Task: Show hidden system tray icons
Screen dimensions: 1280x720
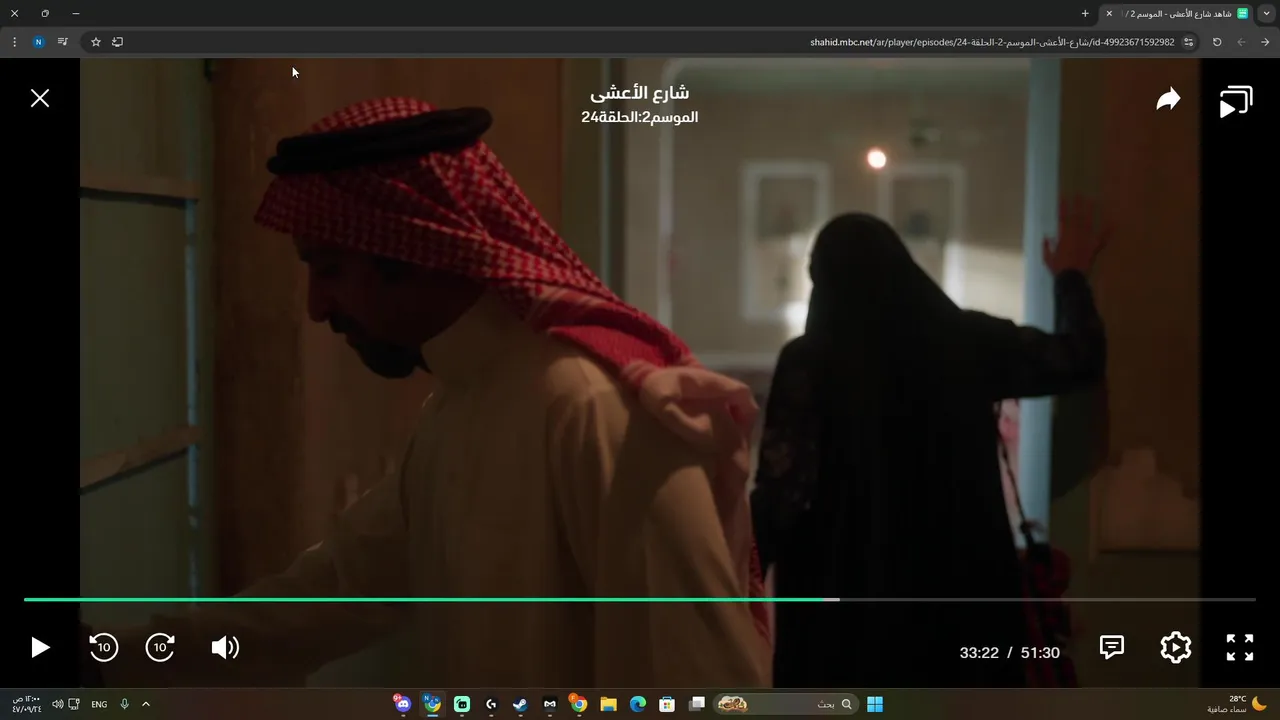Action: 145,704
